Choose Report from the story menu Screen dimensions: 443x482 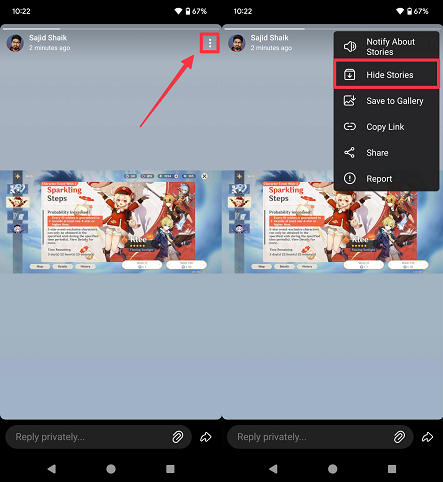pyautogui.click(x=386, y=179)
